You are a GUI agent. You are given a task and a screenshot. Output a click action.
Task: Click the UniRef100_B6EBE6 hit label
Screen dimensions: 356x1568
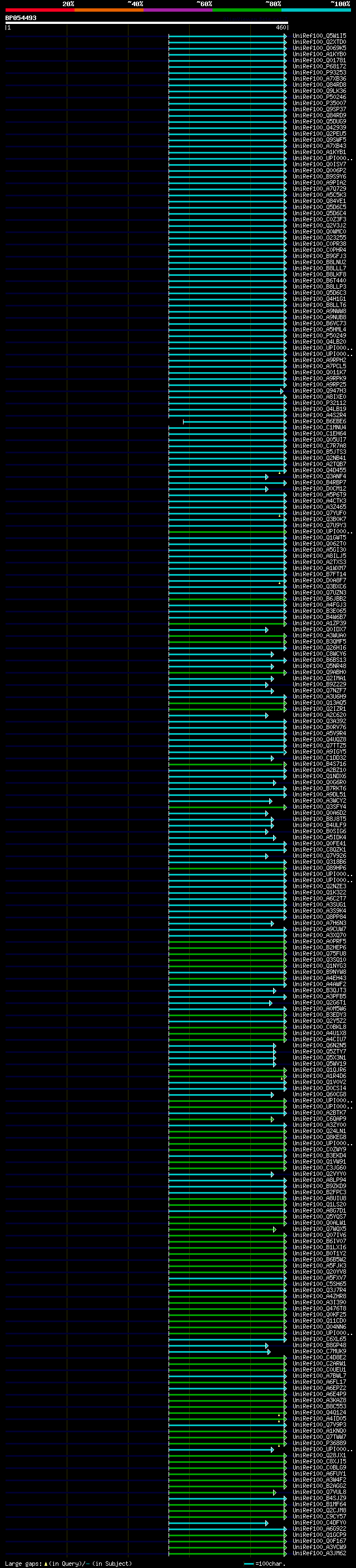[x=319, y=421]
